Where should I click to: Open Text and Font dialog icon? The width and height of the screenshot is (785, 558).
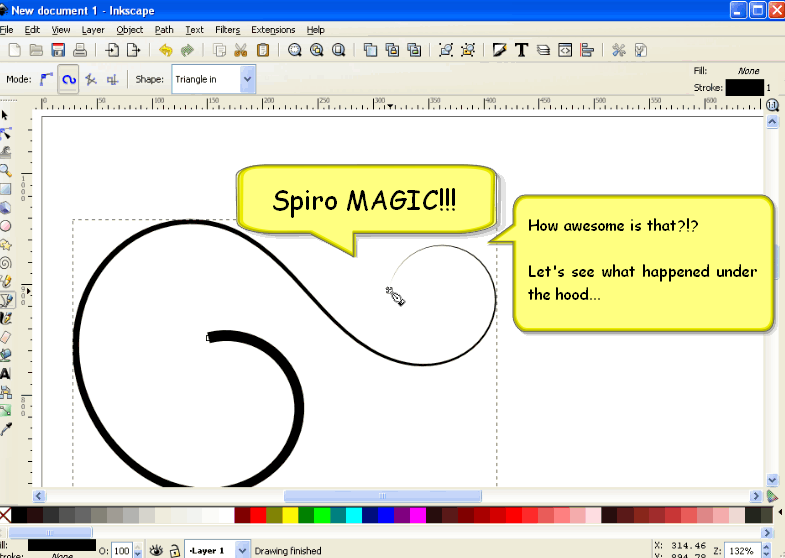pyautogui.click(x=521, y=50)
